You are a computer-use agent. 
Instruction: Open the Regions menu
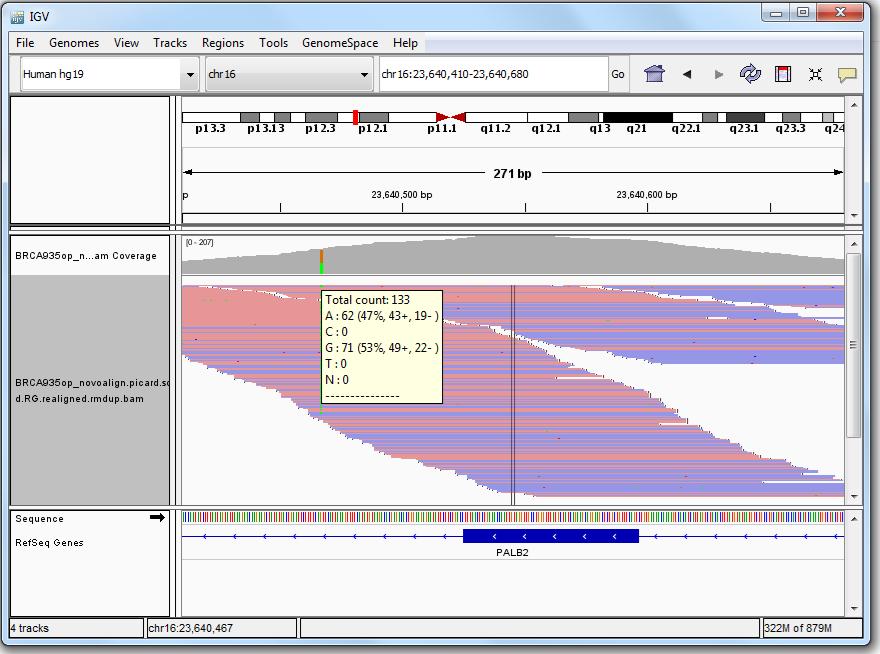click(x=223, y=43)
